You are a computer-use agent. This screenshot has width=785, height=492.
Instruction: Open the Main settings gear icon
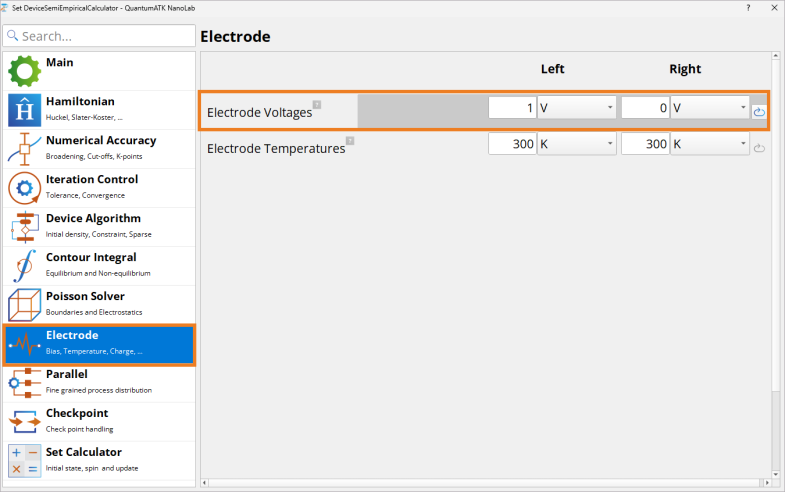(24, 71)
